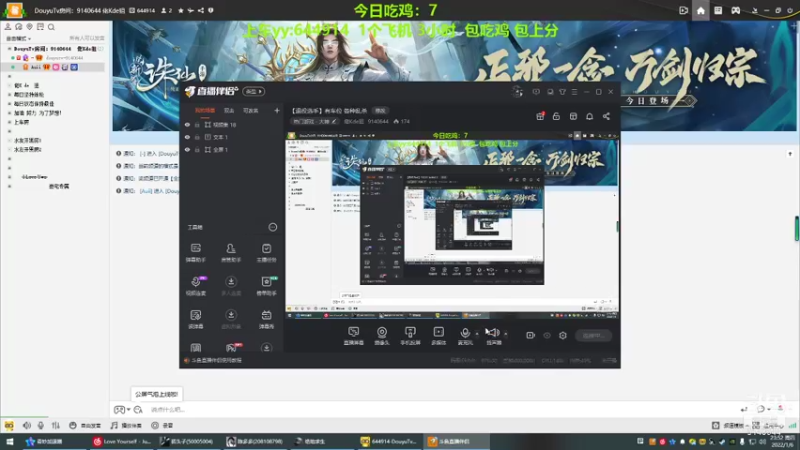
Task: Add a camera source
Action: 382,336
